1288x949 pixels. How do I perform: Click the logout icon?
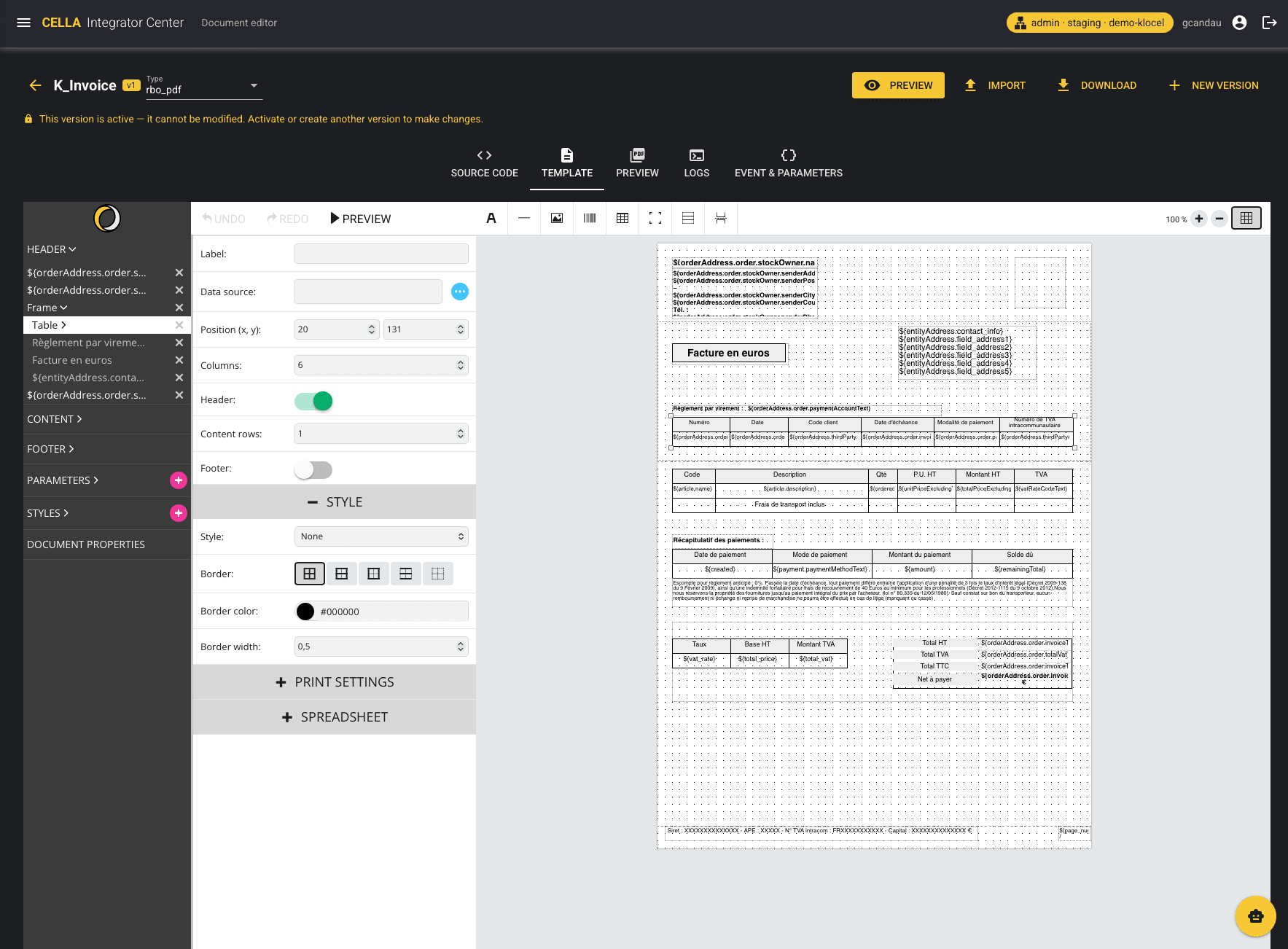[1269, 23]
